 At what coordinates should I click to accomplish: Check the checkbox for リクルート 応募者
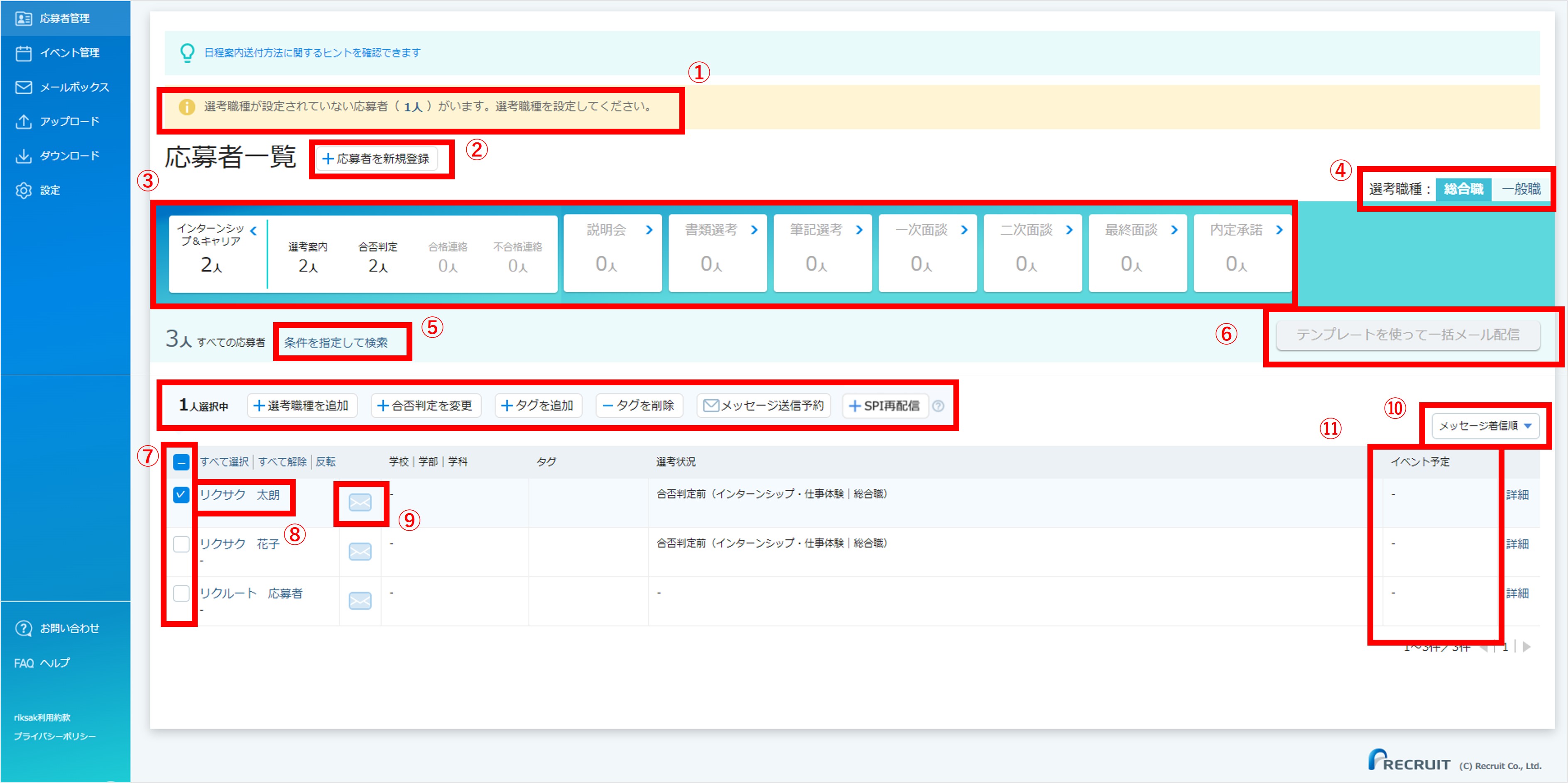coord(181,593)
